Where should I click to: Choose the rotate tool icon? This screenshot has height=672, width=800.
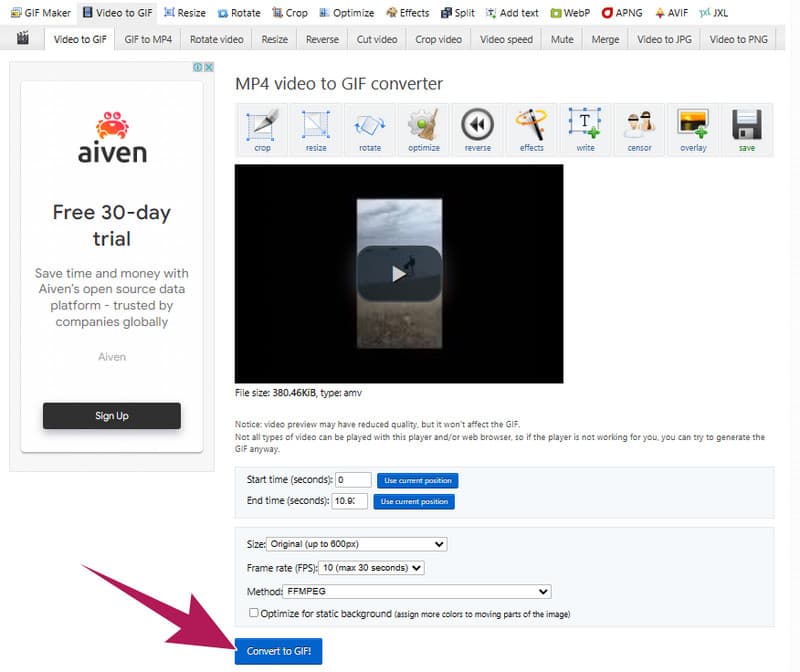click(370, 129)
